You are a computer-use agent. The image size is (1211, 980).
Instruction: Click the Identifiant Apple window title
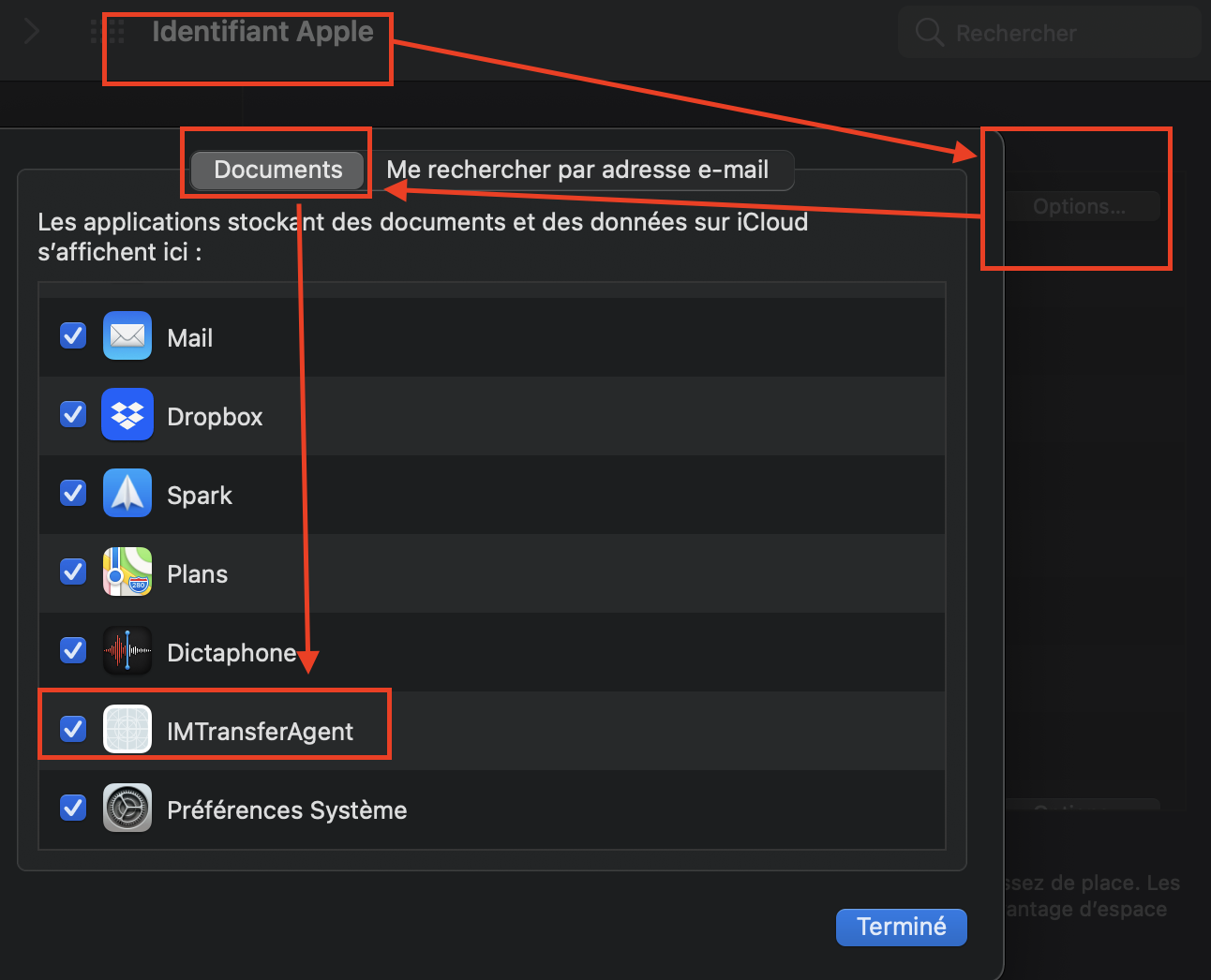coord(262,32)
